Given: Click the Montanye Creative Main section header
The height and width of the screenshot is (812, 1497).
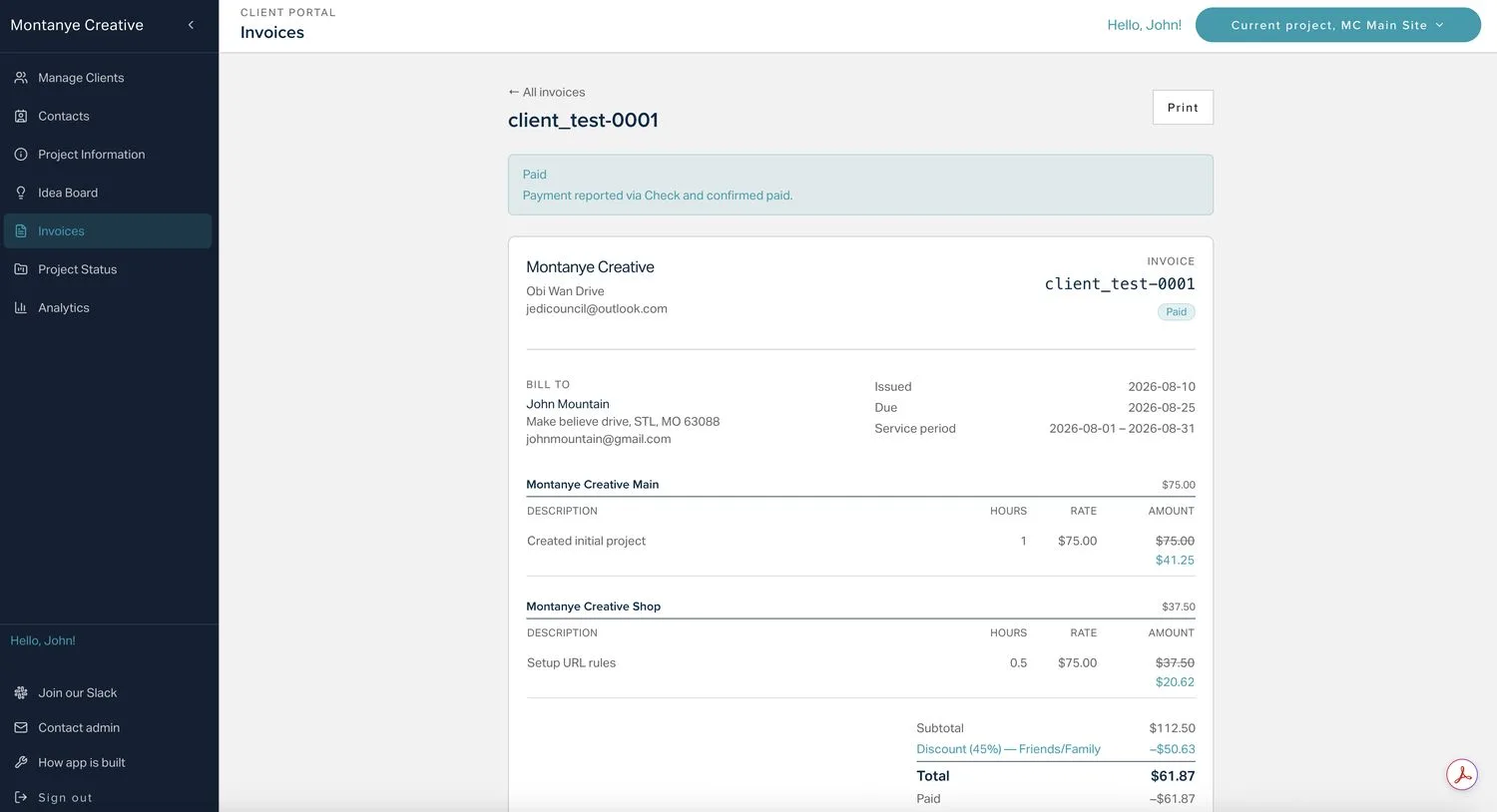Looking at the screenshot, I should (593, 485).
